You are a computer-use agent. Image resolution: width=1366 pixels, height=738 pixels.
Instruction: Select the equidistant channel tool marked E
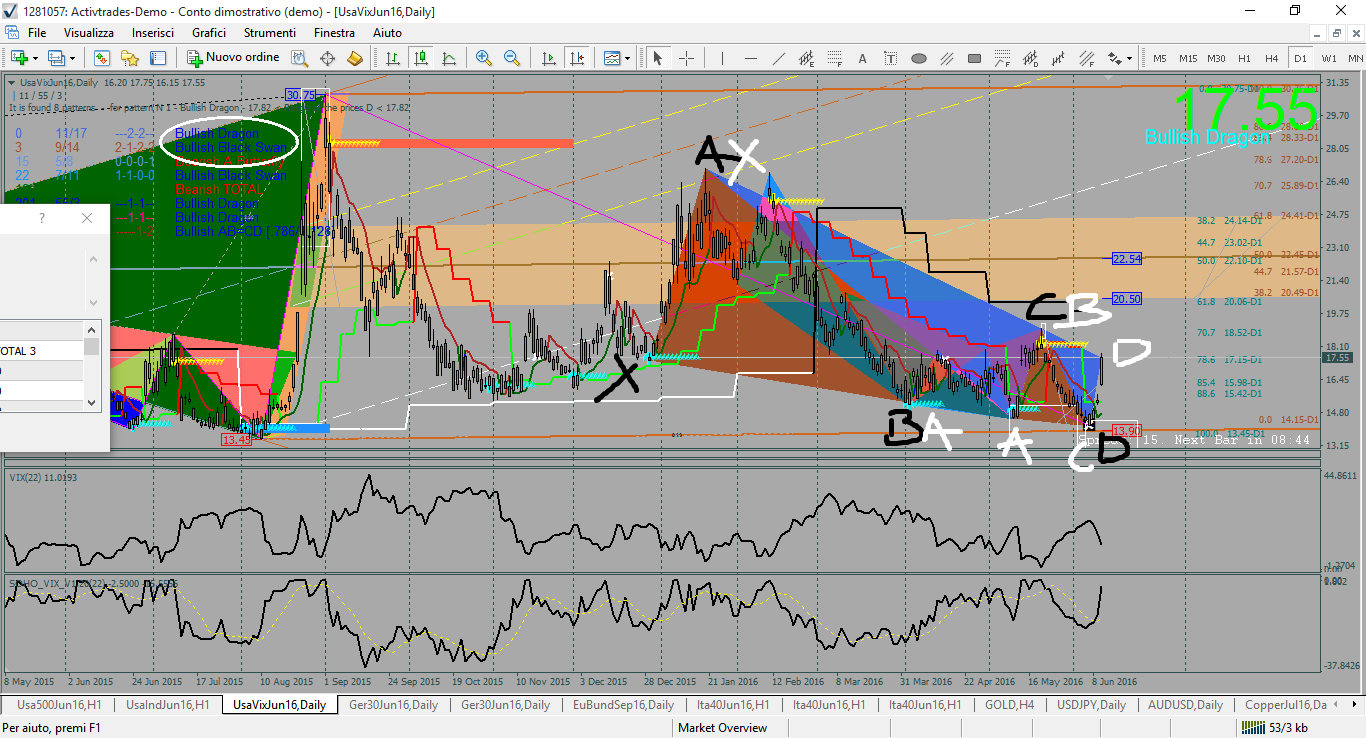[x=806, y=58]
